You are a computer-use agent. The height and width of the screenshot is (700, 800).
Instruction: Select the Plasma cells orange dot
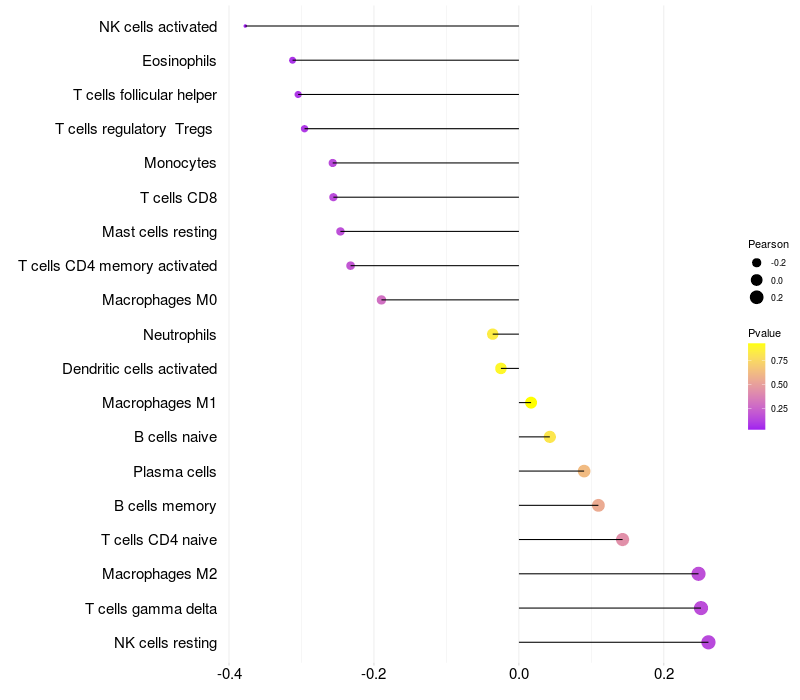(584, 471)
